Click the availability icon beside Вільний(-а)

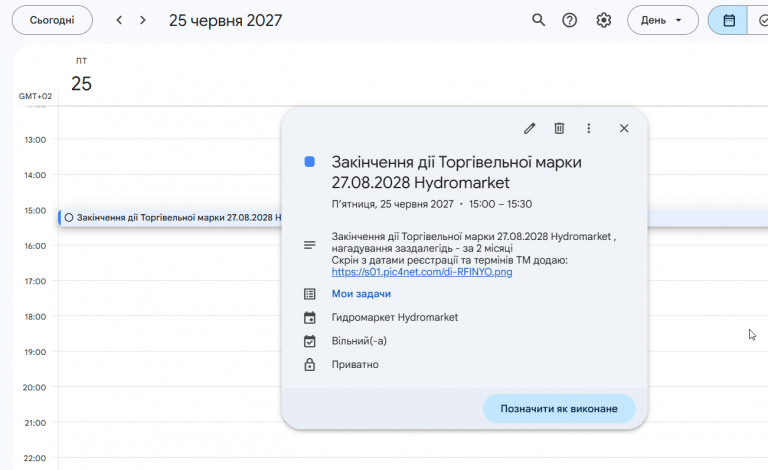(x=310, y=341)
